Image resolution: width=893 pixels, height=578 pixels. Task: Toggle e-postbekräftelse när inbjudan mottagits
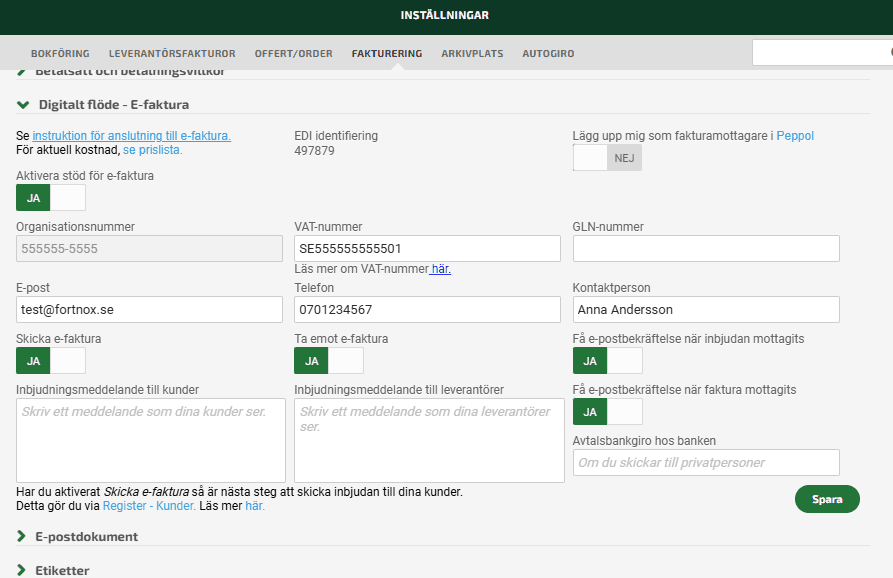(607, 361)
